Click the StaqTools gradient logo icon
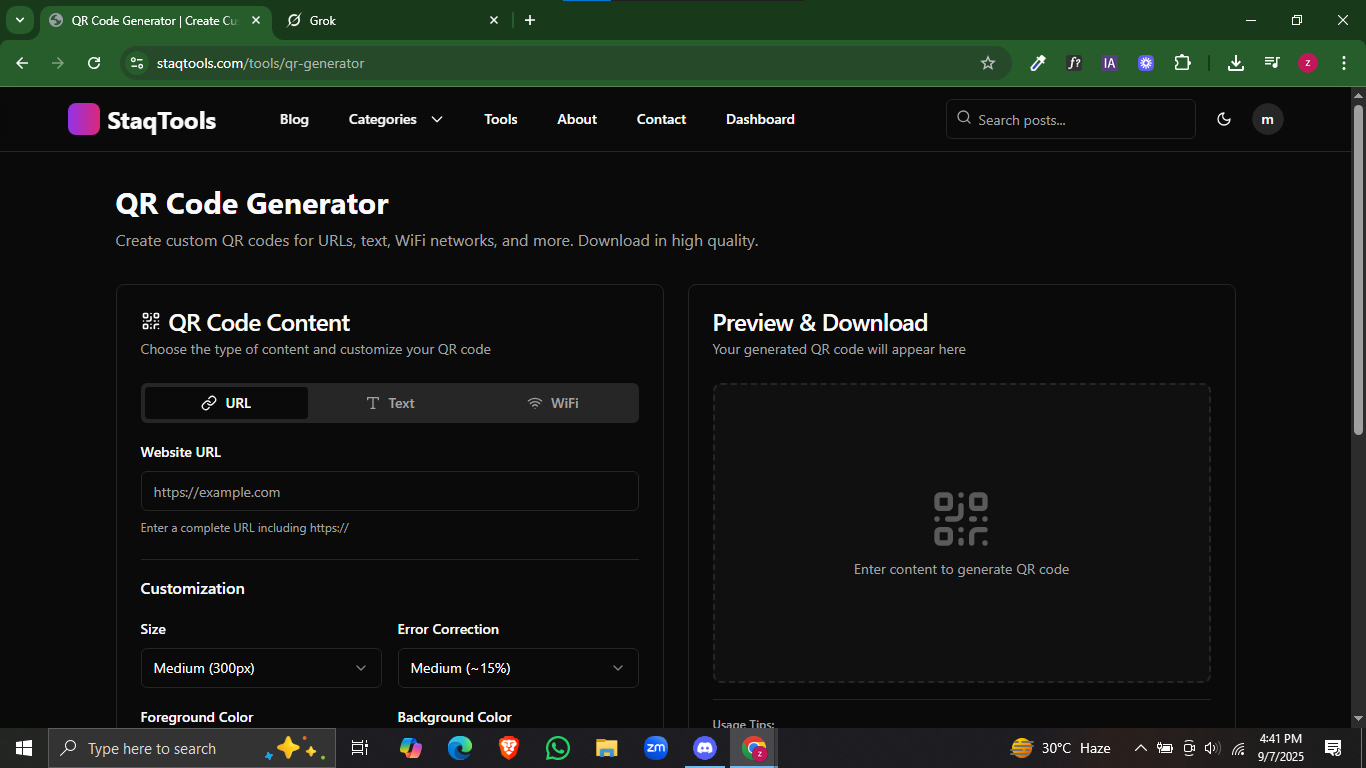1366x768 pixels. pos(84,119)
